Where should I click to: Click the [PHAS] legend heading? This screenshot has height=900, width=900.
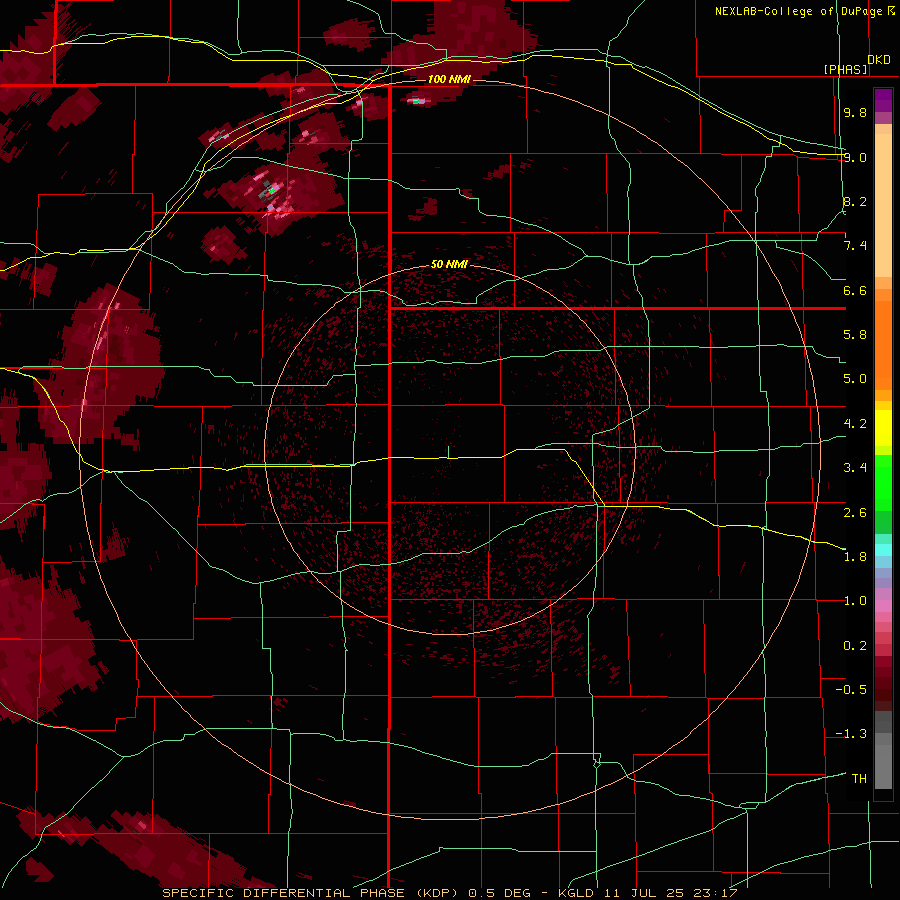pyautogui.click(x=845, y=69)
